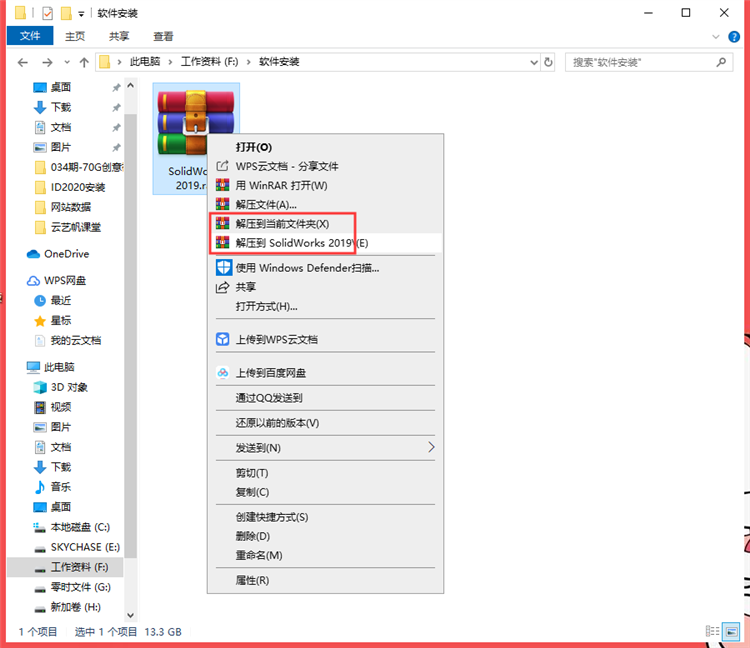Go up one folder level arrow
750x648 pixels.
[84, 62]
